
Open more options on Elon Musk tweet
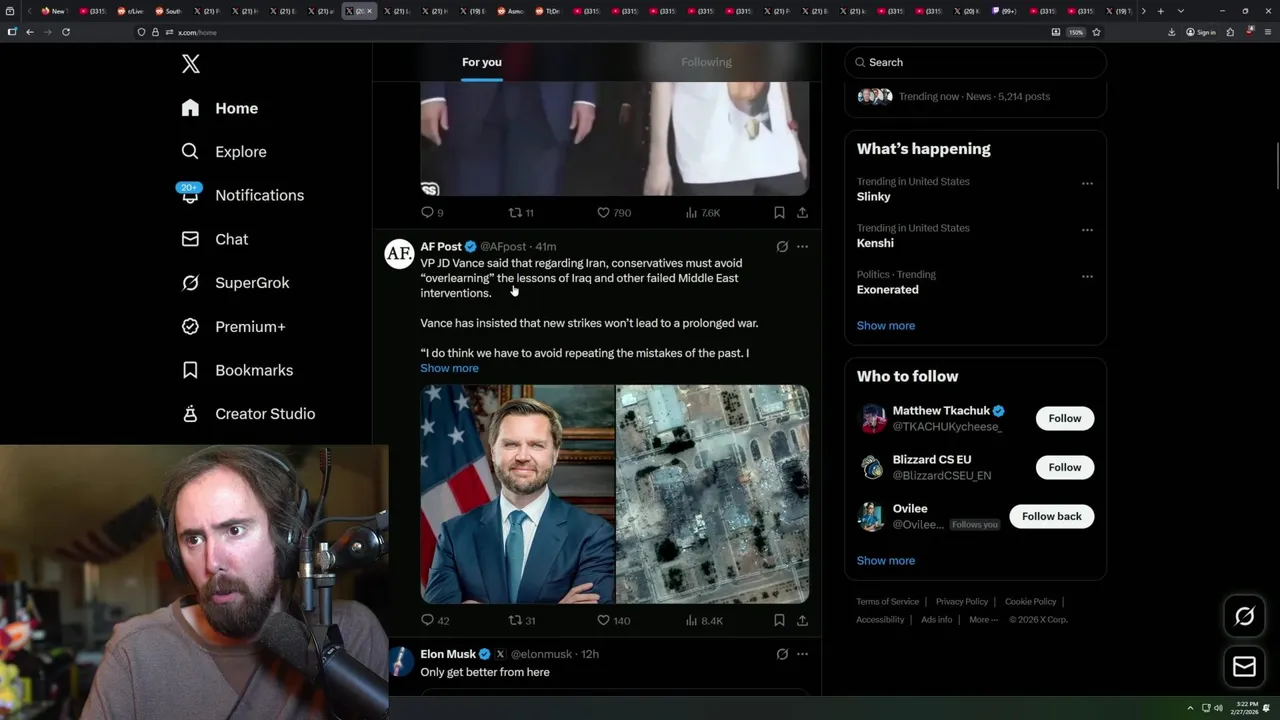pyautogui.click(x=802, y=654)
